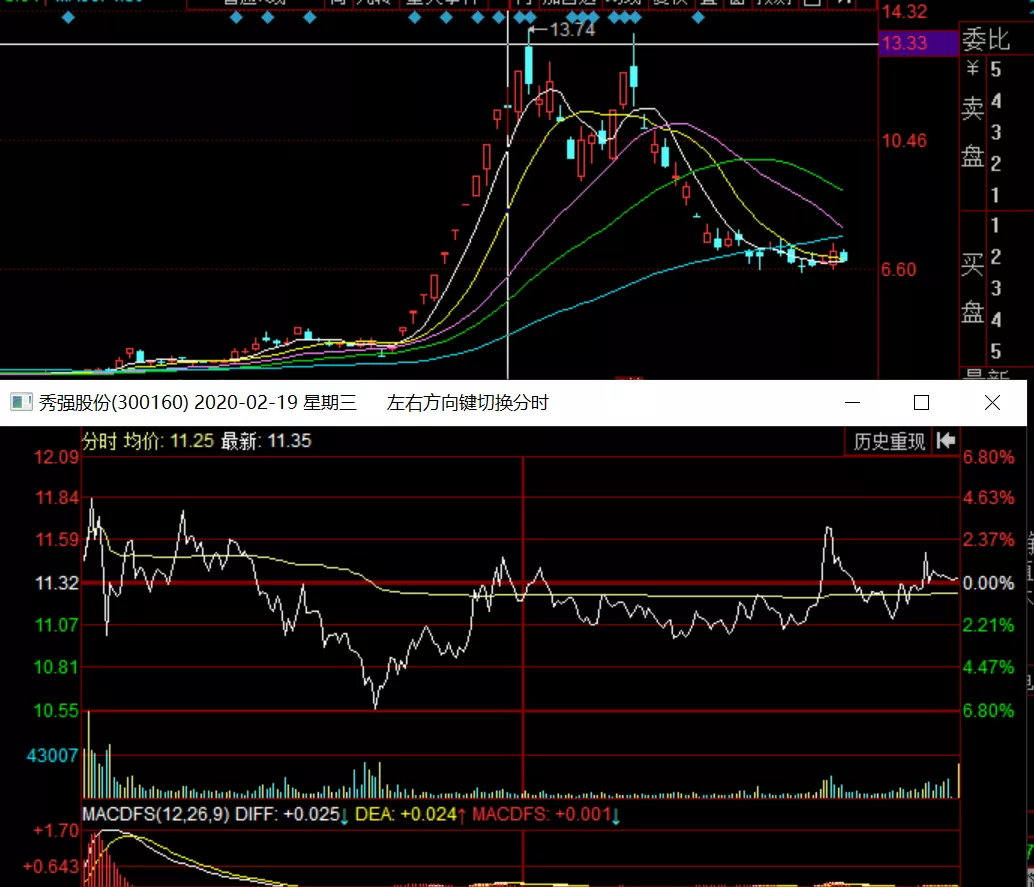This screenshot has height=887, width=1034.
Task: Click the DEA: +0.024 value
Action: 406,814
